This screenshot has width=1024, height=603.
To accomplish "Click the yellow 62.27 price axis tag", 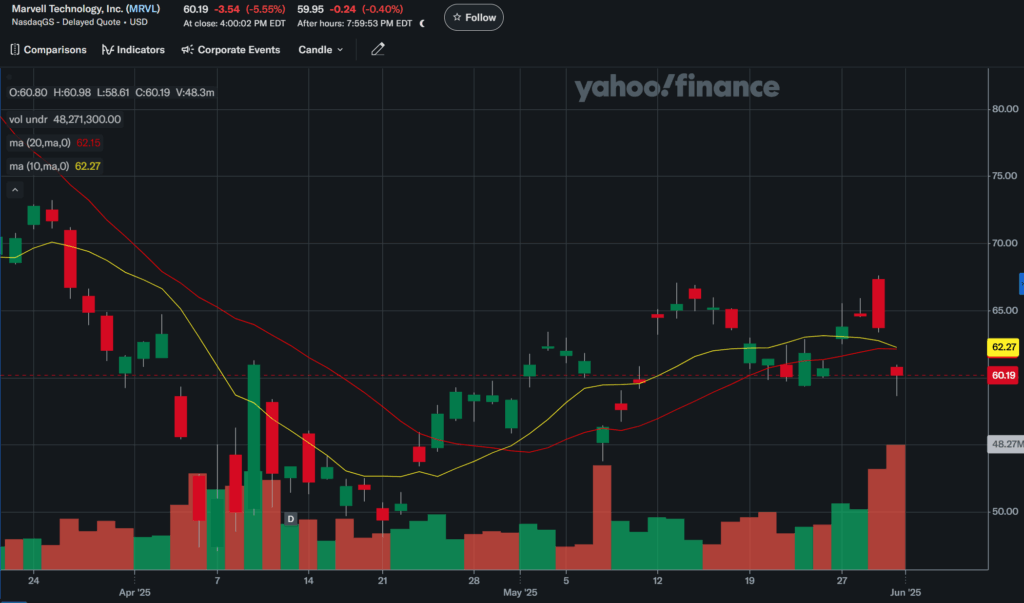I will pyautogui.click(x=1003, y=347).
